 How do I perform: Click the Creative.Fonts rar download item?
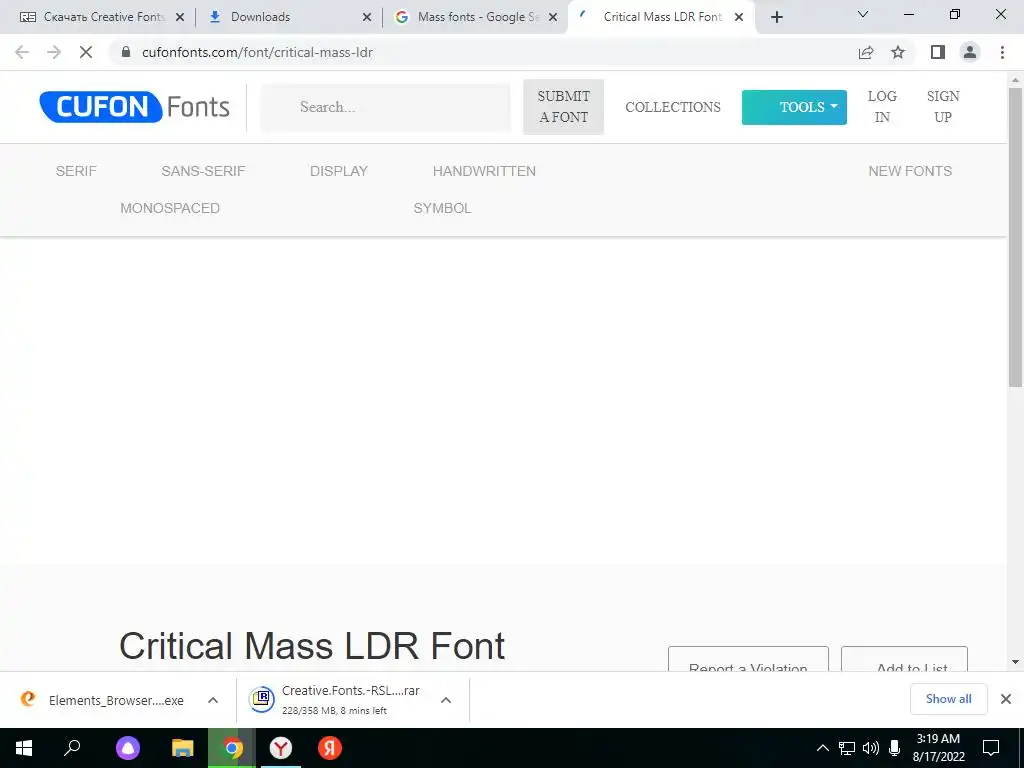(x=335, y=700)
